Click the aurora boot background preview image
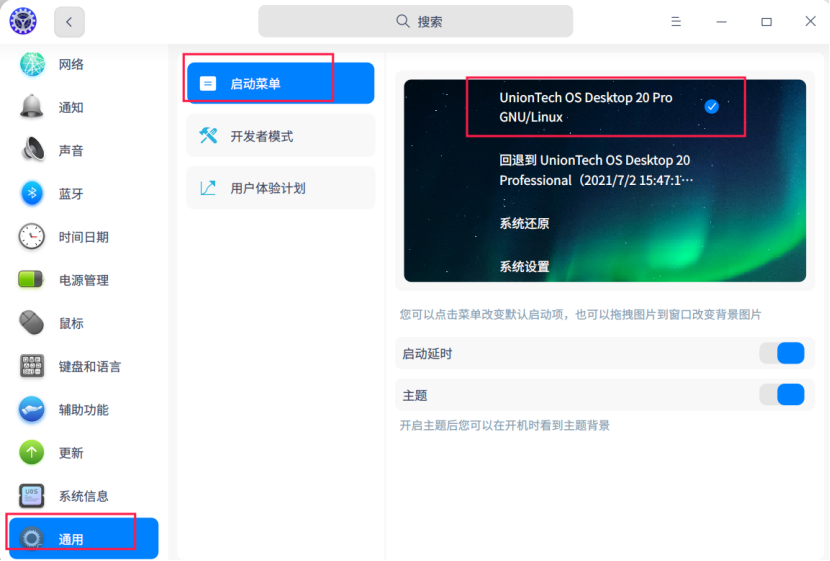Screen dimensions: 830x561 pos(605,180)
